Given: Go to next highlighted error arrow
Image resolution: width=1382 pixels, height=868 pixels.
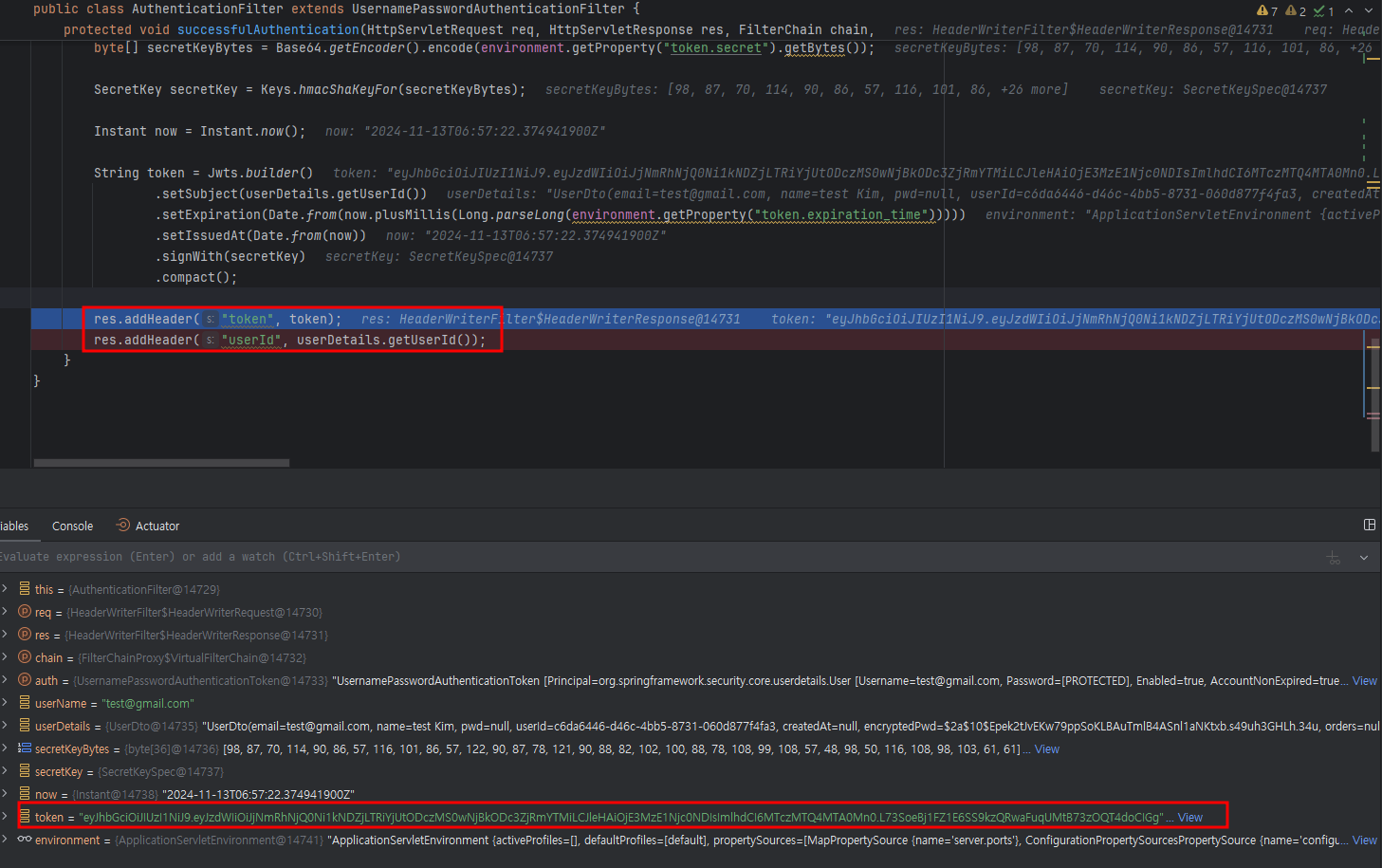Looking at the screenshot, I should point(1368,10).
